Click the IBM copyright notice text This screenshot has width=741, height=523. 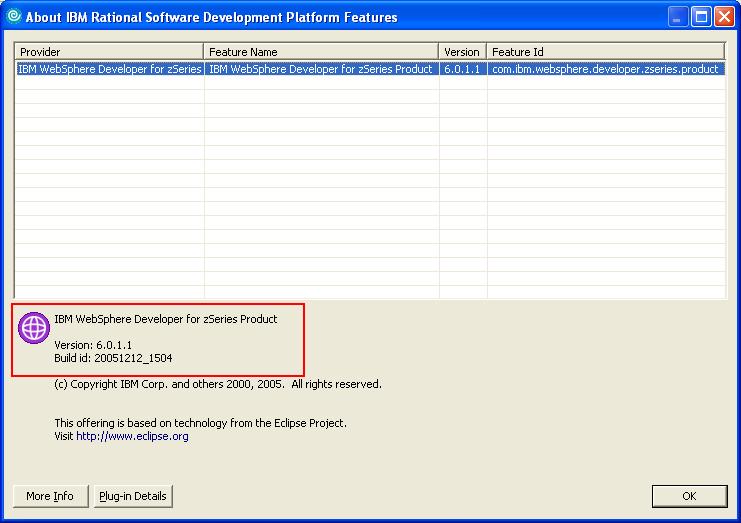click(x=217, y=384)
